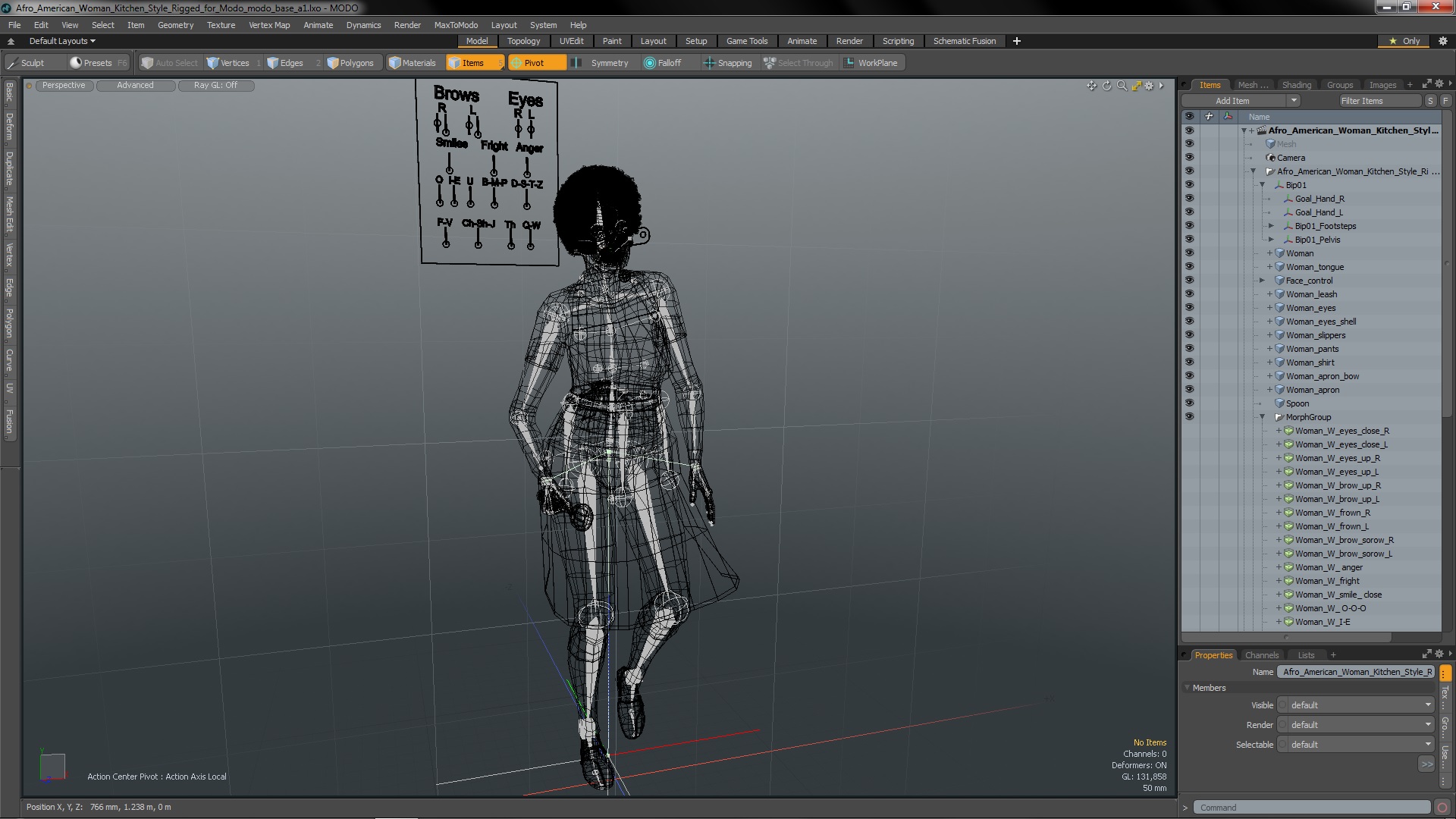Switch to Materials selection mode

point(413,63)
